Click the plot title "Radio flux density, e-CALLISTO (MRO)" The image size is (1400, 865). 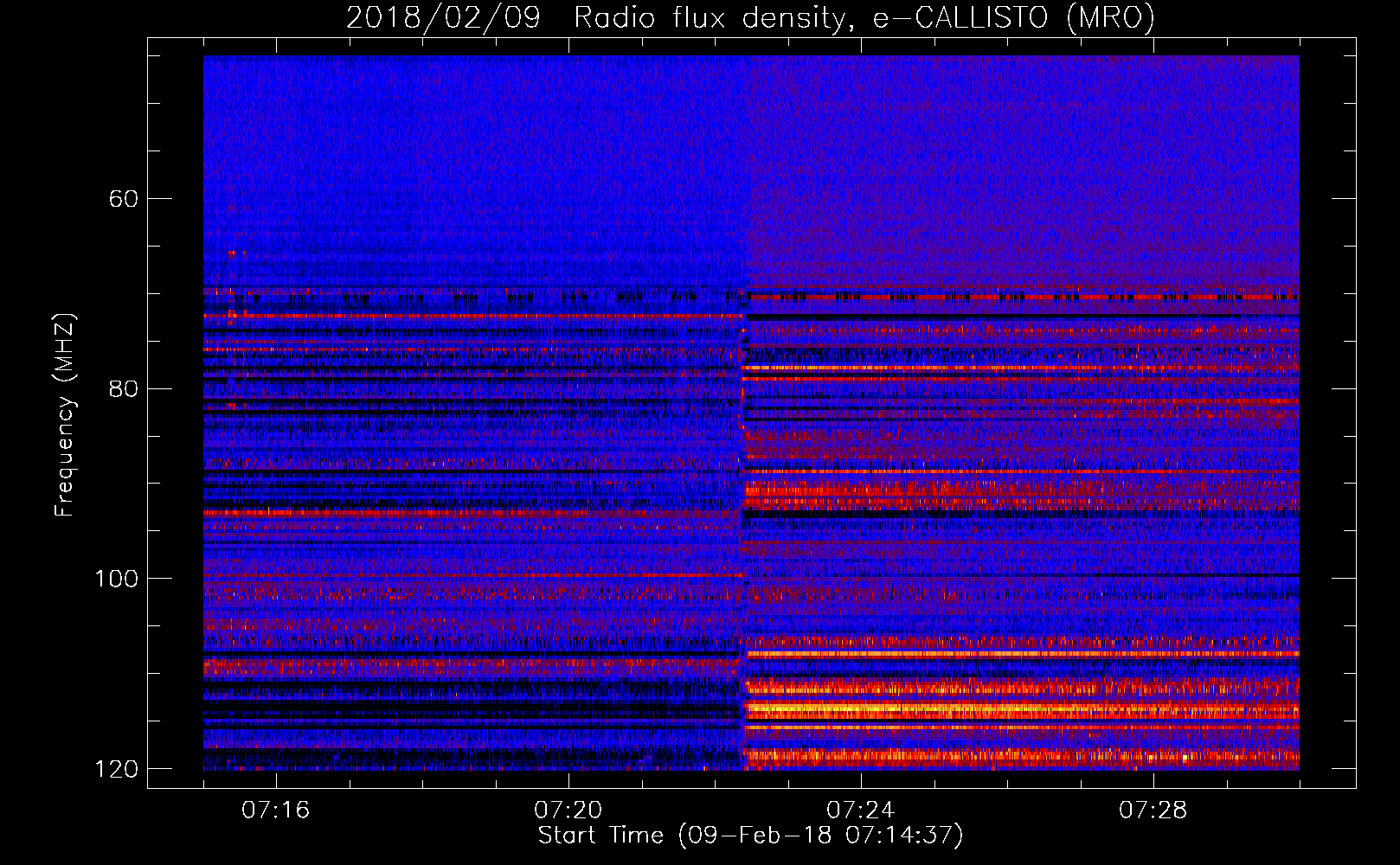pos(864,17)
